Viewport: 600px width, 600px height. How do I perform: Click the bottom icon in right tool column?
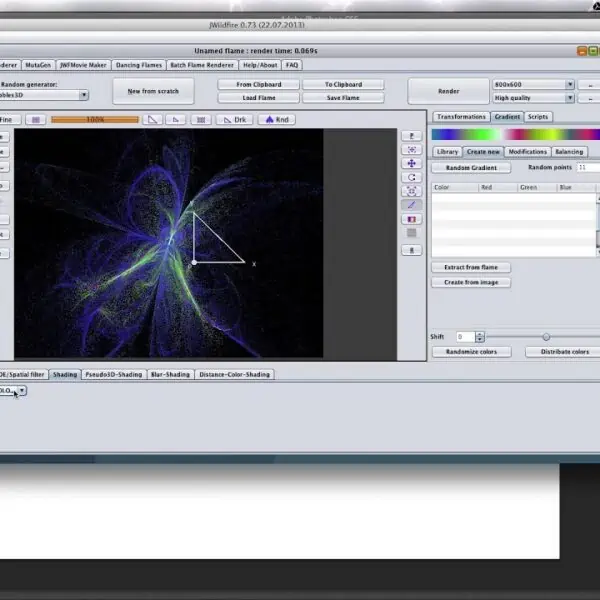click(x=412, y=250)
